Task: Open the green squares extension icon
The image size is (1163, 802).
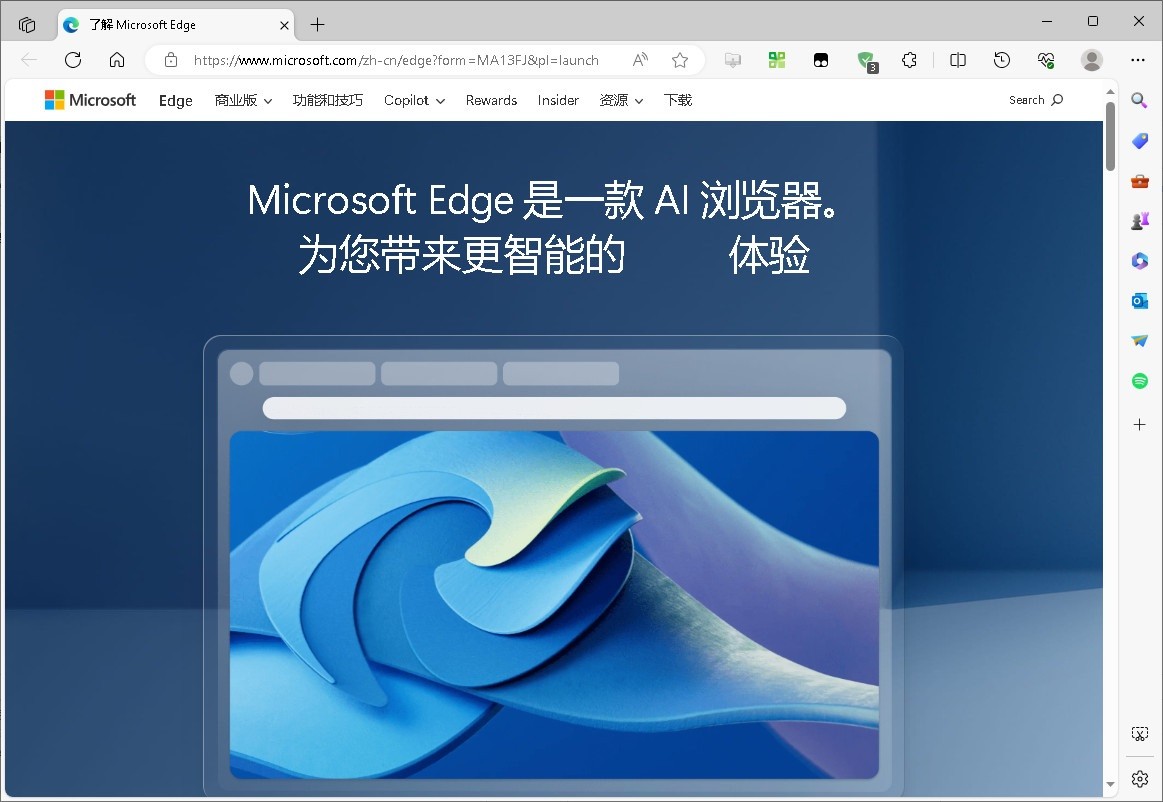Action: pyautogui.click(x=777, y=60)
